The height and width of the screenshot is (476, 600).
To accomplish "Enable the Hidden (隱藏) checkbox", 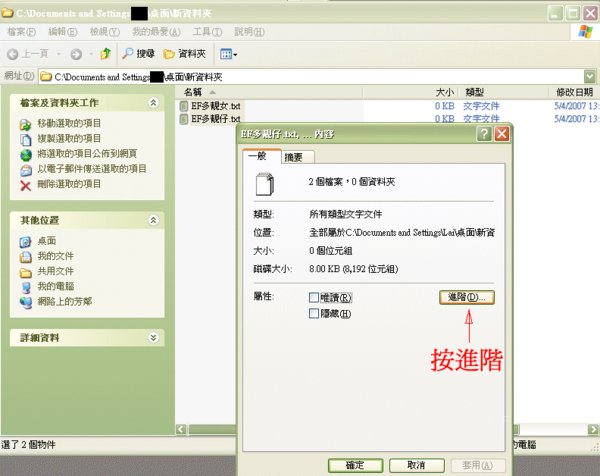I will click(314, 314).
